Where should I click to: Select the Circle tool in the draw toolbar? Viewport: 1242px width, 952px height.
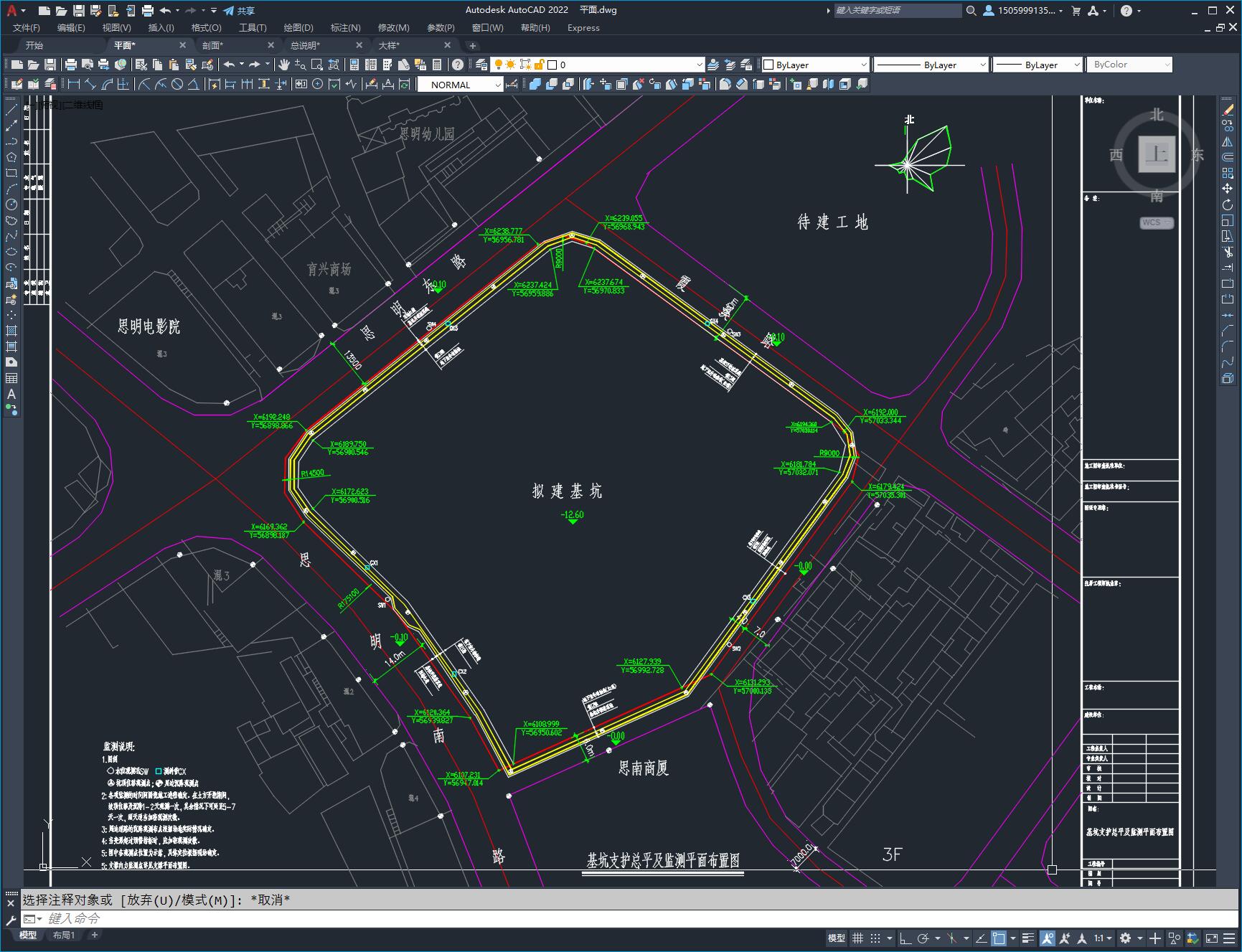[11, 204]
